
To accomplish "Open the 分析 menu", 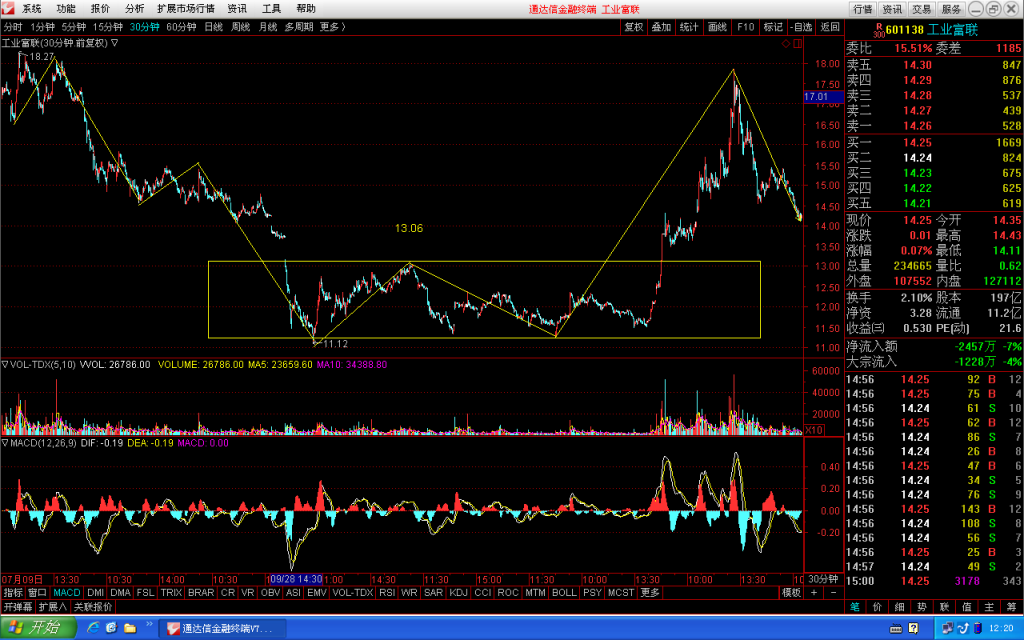I will coord(135,8).
